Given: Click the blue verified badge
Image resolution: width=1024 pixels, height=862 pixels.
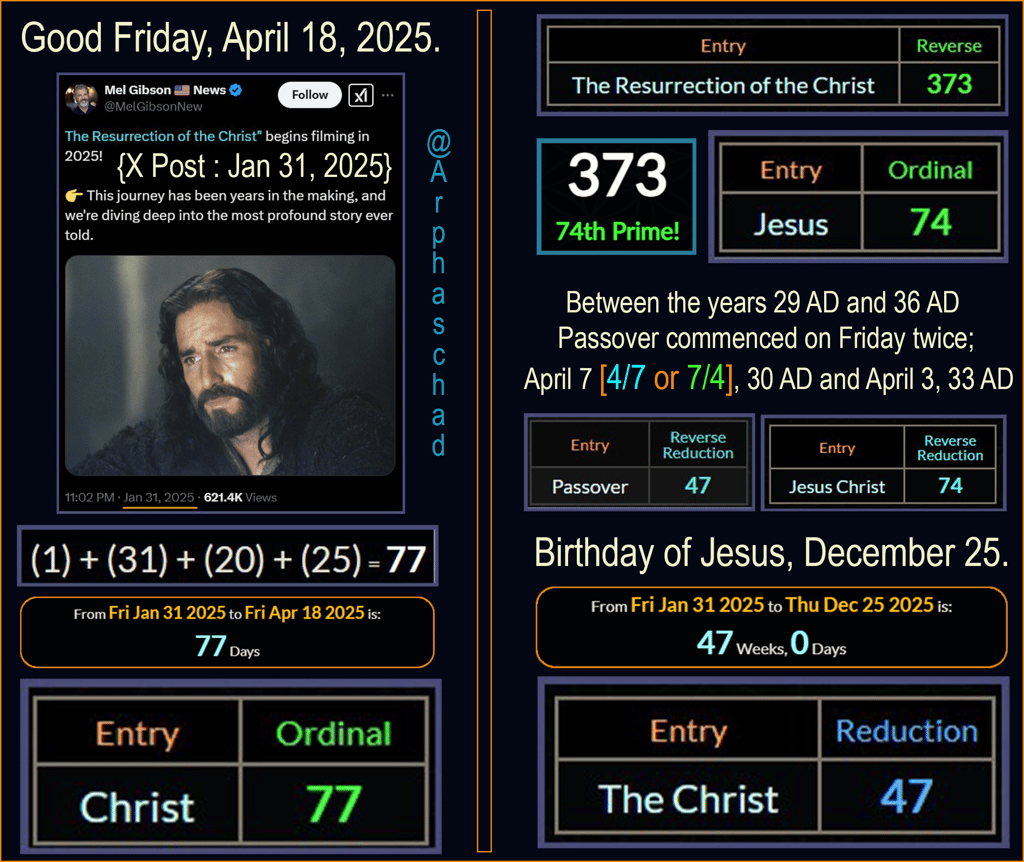Looking at the screenshot, I should click(236, 90).
